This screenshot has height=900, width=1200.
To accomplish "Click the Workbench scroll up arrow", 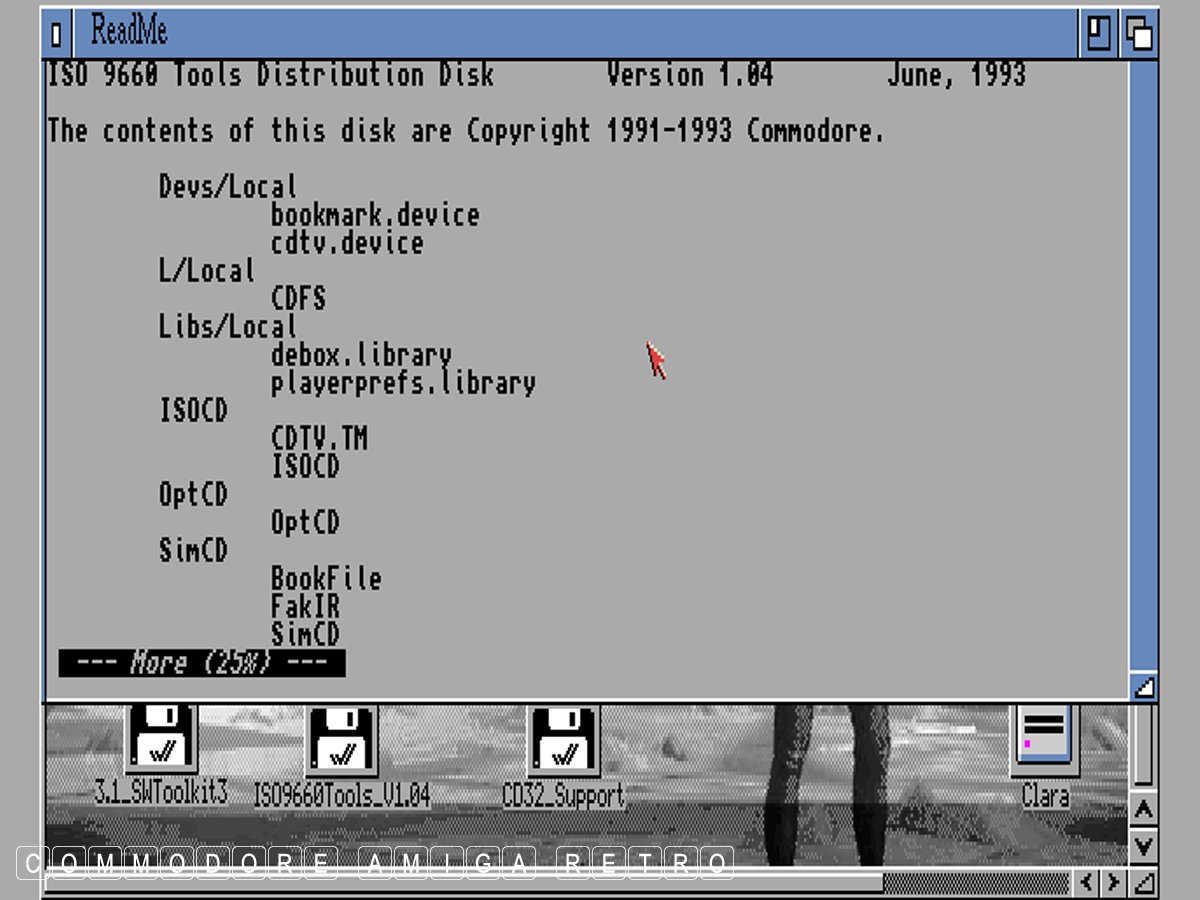I will 1143,810.
